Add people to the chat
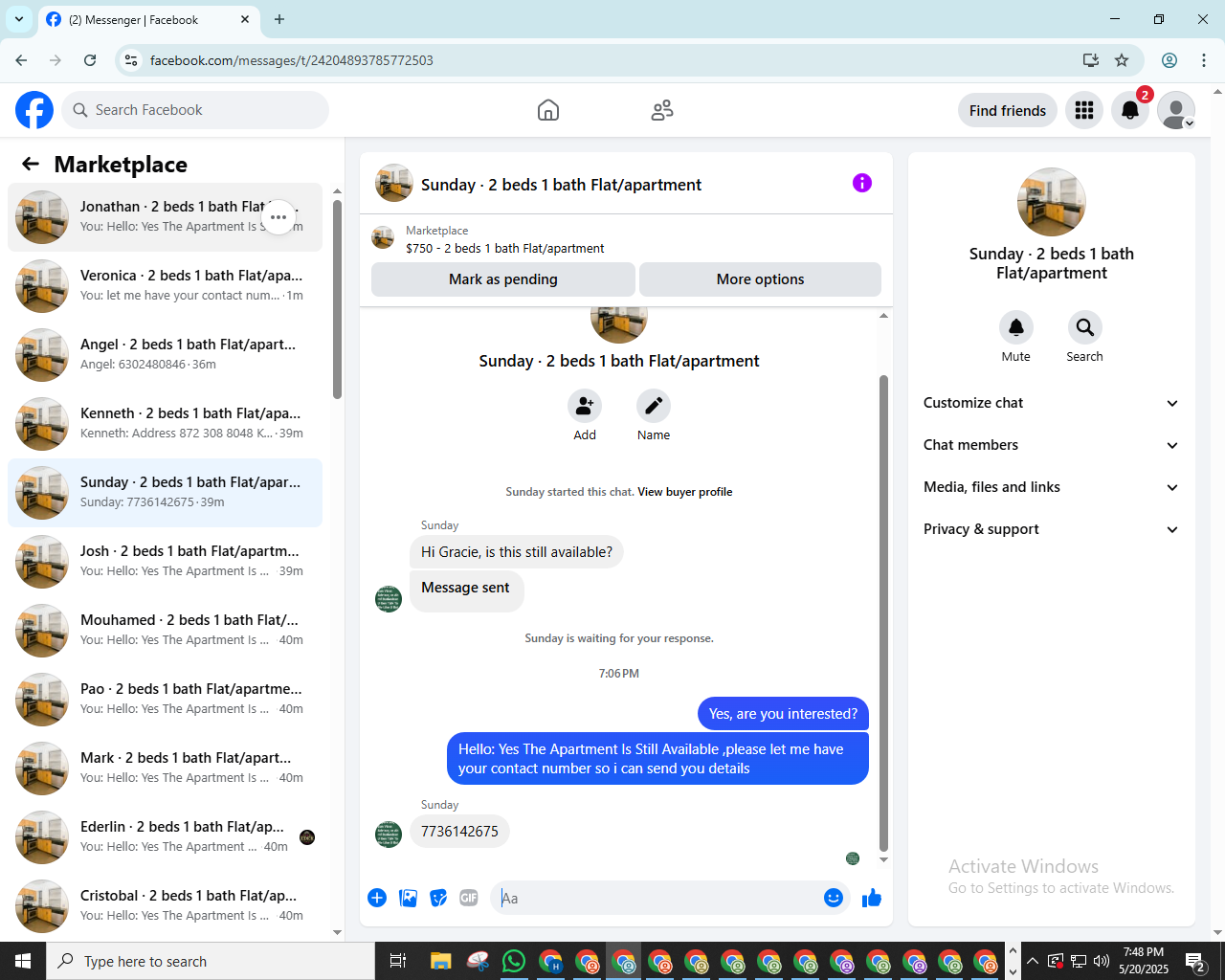The height and width of the screenshot is (980, 1225). tap(585, 407)
